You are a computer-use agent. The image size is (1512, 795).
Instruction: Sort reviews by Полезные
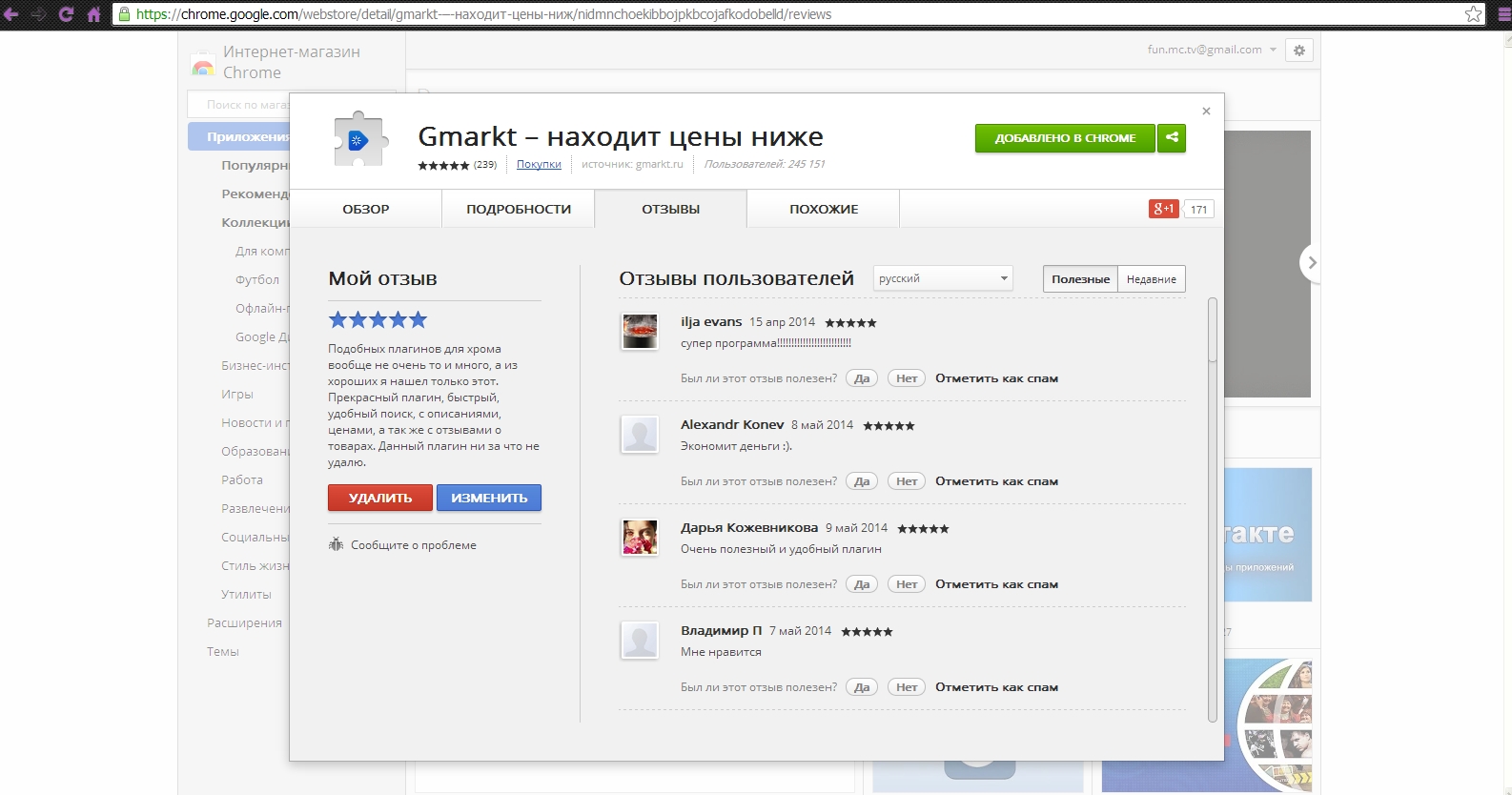pyautogui.click(x=1080, y=279)
